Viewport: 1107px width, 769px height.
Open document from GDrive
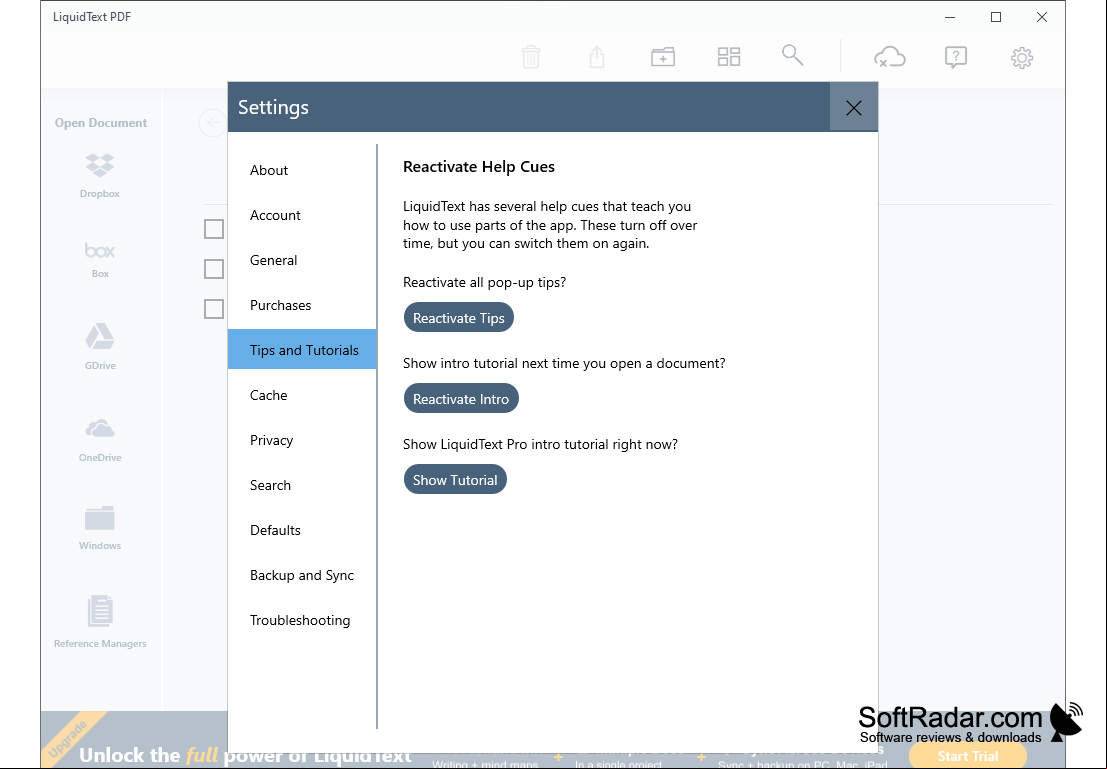[100, 347]
